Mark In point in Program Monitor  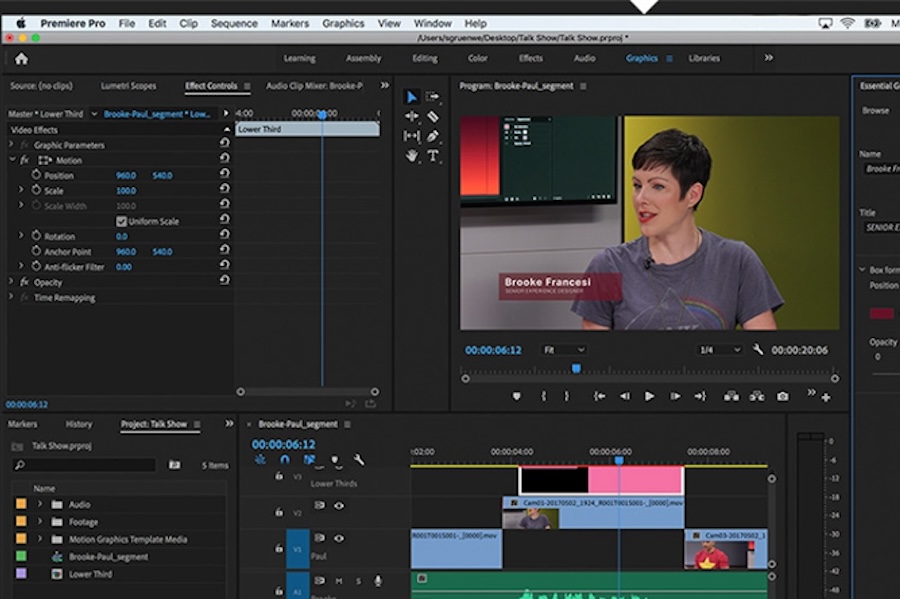click(544, 396)
